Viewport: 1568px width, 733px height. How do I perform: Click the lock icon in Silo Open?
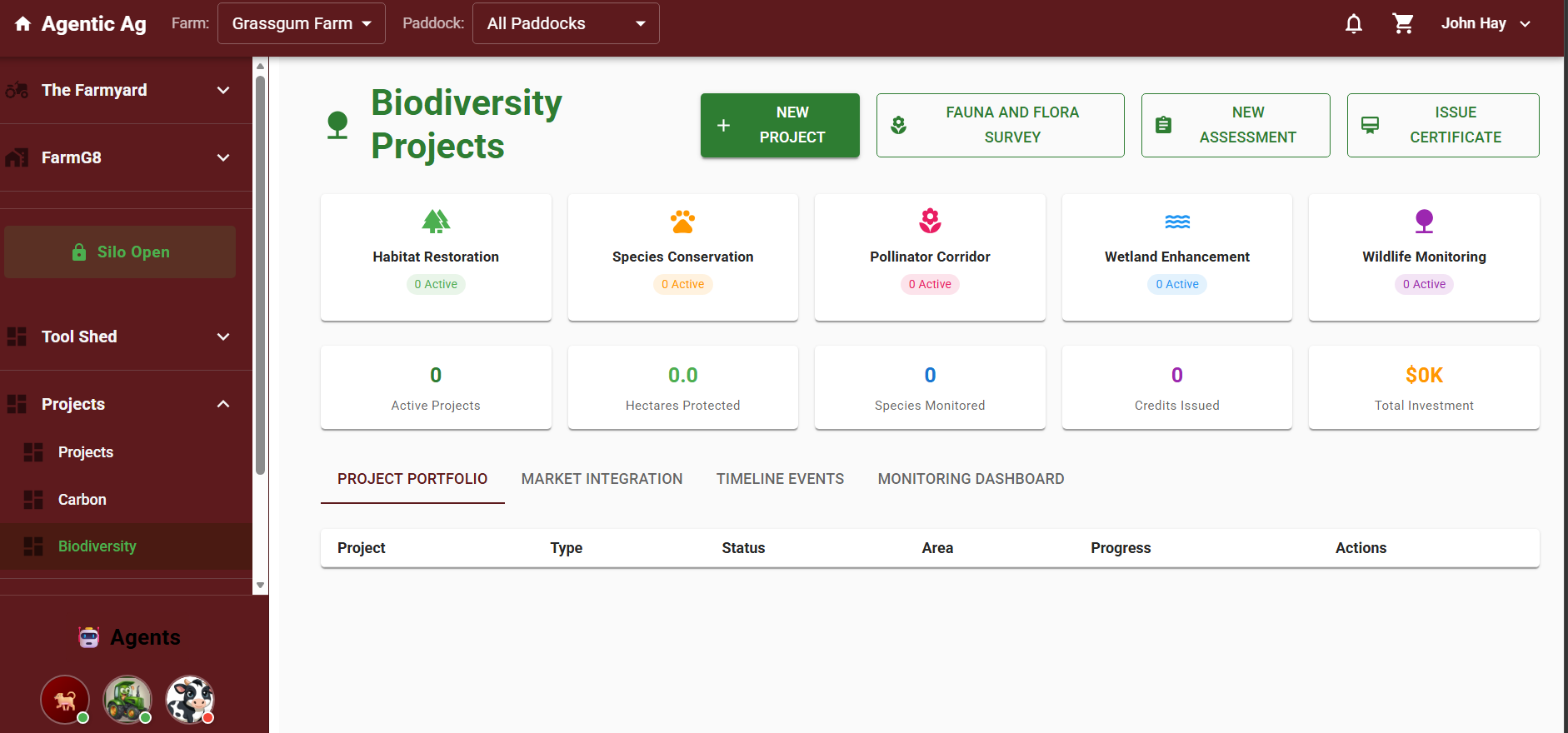[x=79, y=252]
